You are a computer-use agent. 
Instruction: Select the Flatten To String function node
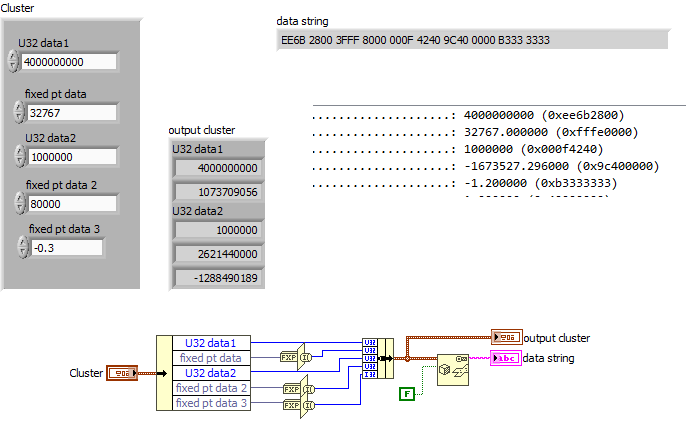click(x=453, y=370)
